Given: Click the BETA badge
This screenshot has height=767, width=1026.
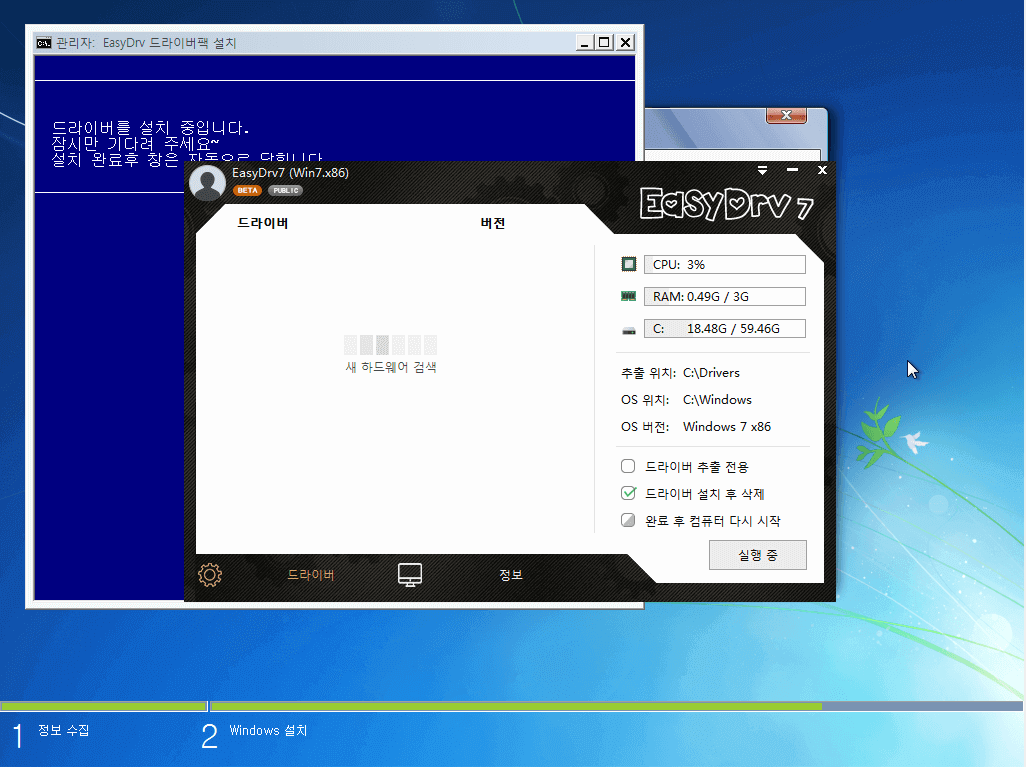Looking at the screenshot, I should click(x=247, y=190).
